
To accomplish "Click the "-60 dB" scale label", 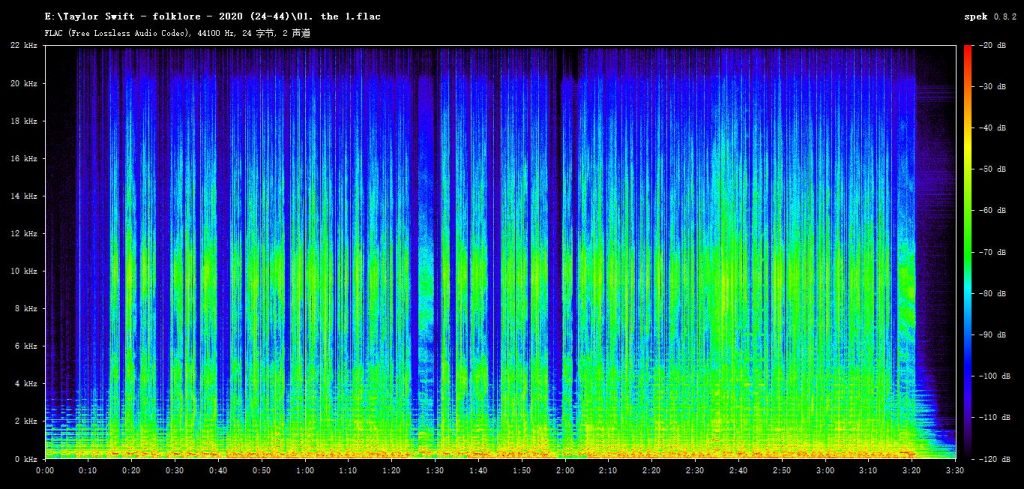I will 993,210.
